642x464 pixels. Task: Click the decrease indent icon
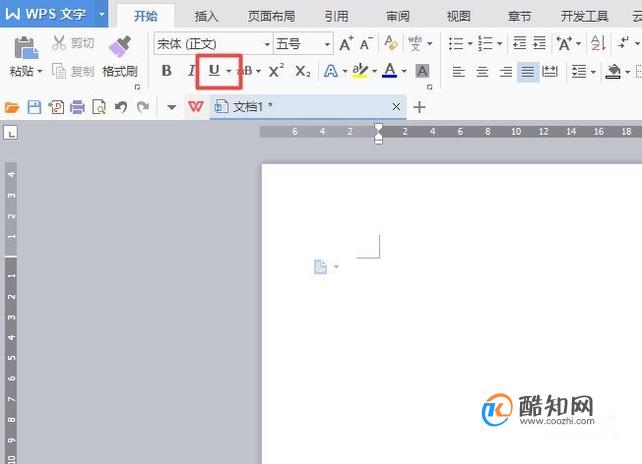[519, 43]
